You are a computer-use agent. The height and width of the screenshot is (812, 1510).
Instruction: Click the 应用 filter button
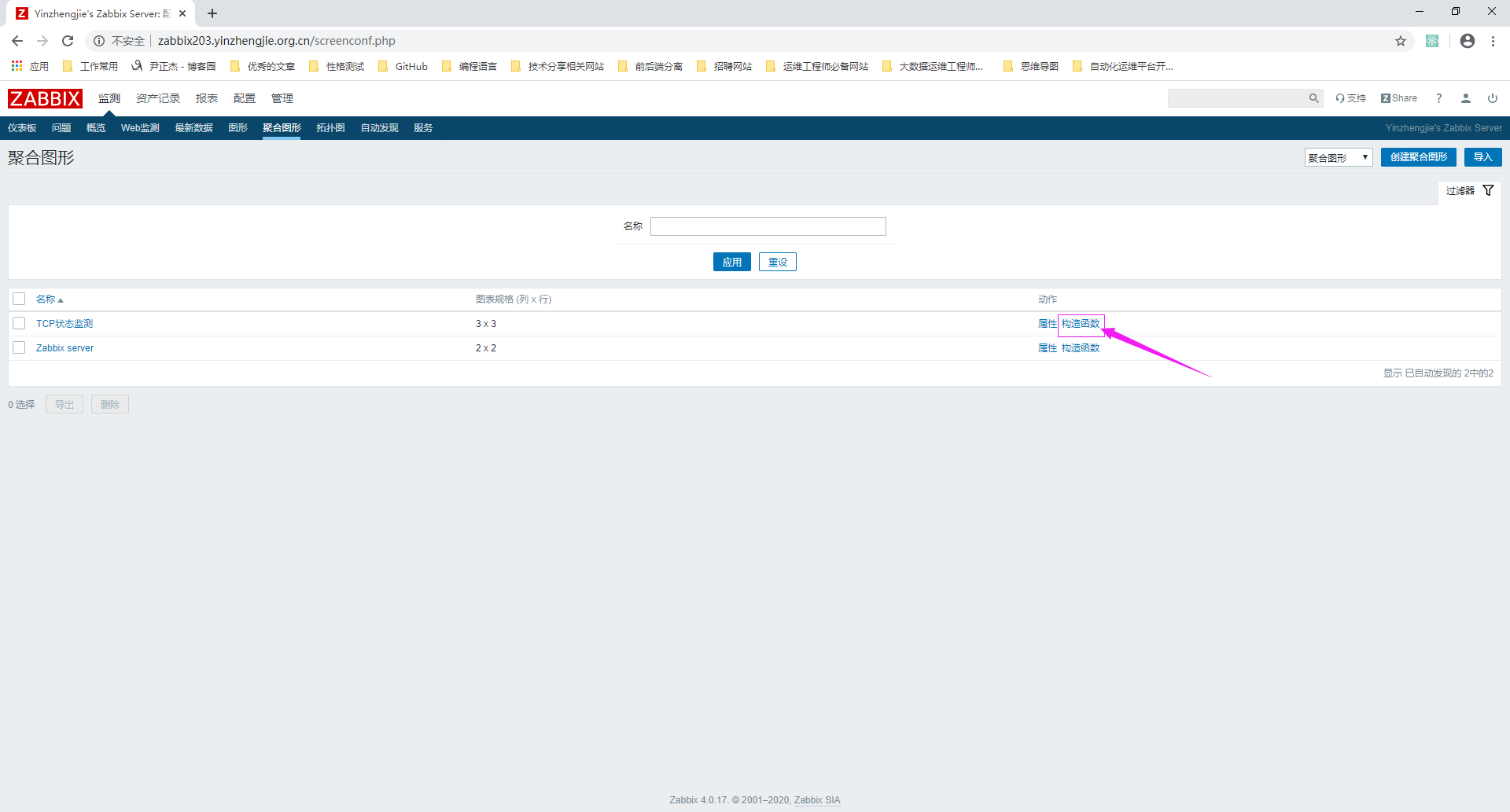tap(732, 262)
